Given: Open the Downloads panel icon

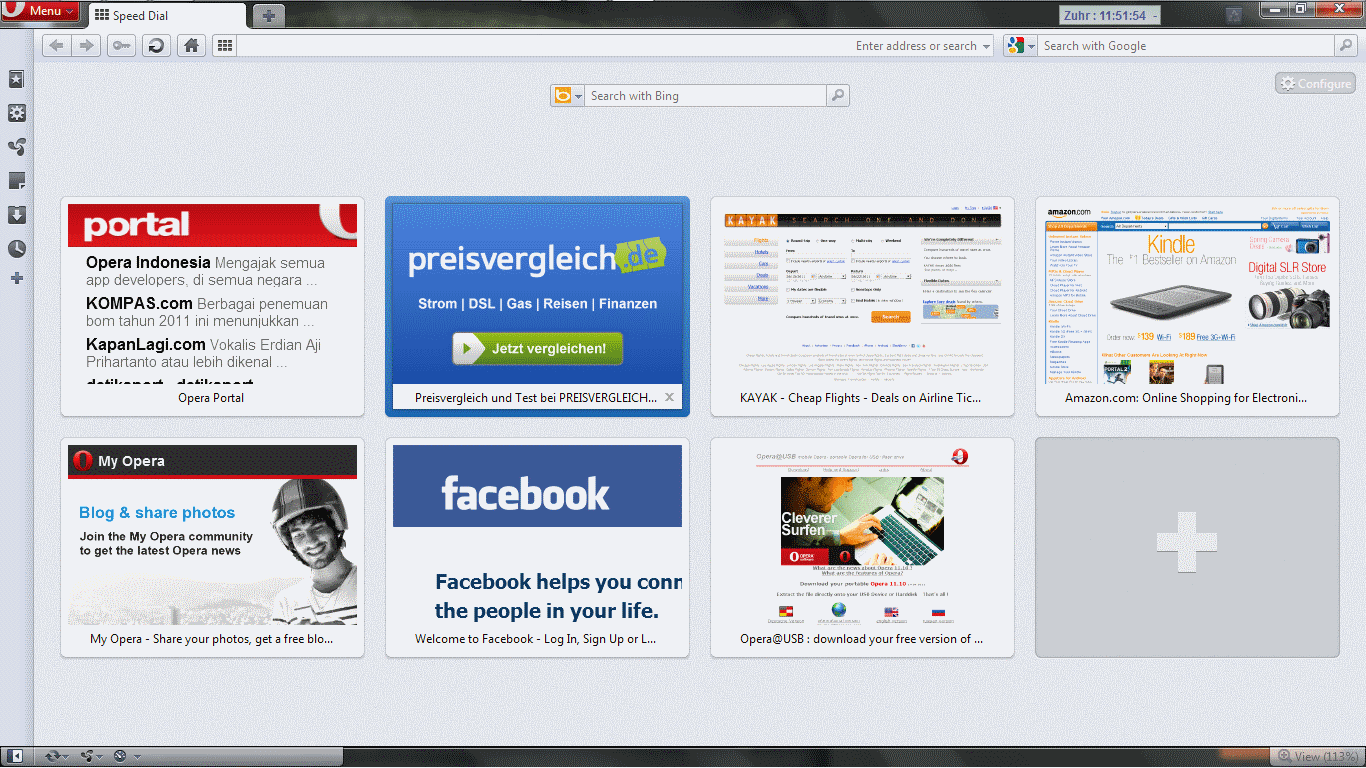Looking at the screenshot, I should pyautogui.click(x=16, y=215).
